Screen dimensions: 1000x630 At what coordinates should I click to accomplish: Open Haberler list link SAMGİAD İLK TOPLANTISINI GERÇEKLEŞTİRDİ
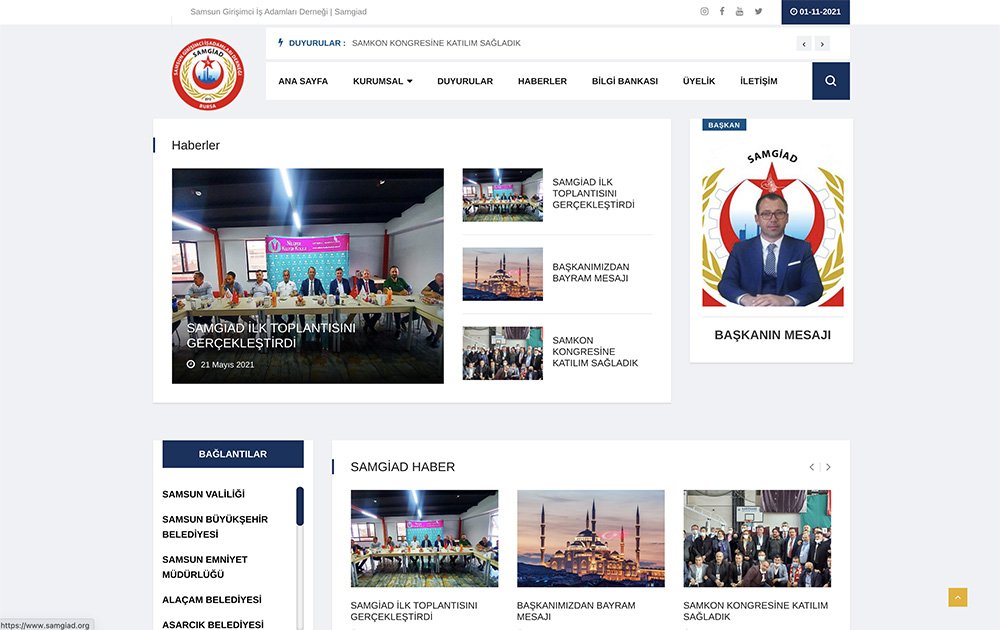point(593,193)
